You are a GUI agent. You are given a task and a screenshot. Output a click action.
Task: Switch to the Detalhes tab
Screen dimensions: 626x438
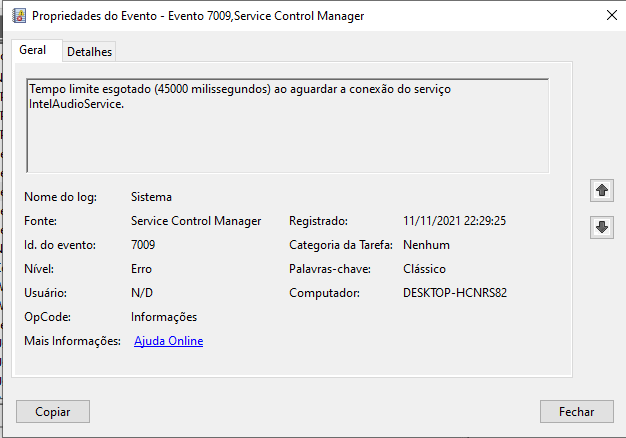click(x=89, y=52)
